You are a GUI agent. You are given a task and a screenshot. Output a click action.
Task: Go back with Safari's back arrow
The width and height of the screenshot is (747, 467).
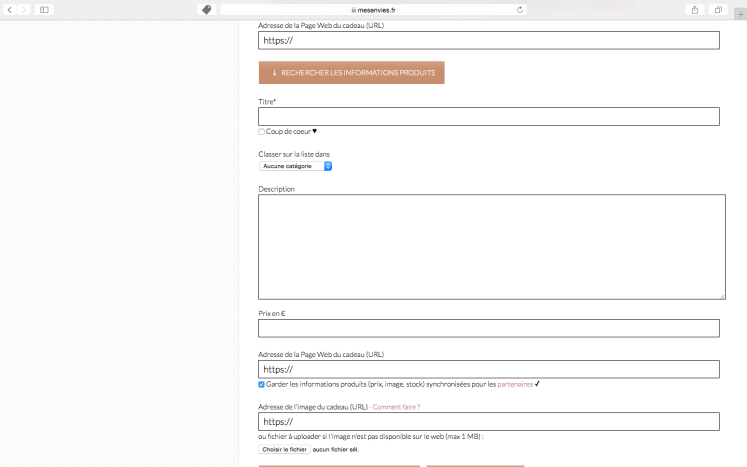(x=10, y=9)
